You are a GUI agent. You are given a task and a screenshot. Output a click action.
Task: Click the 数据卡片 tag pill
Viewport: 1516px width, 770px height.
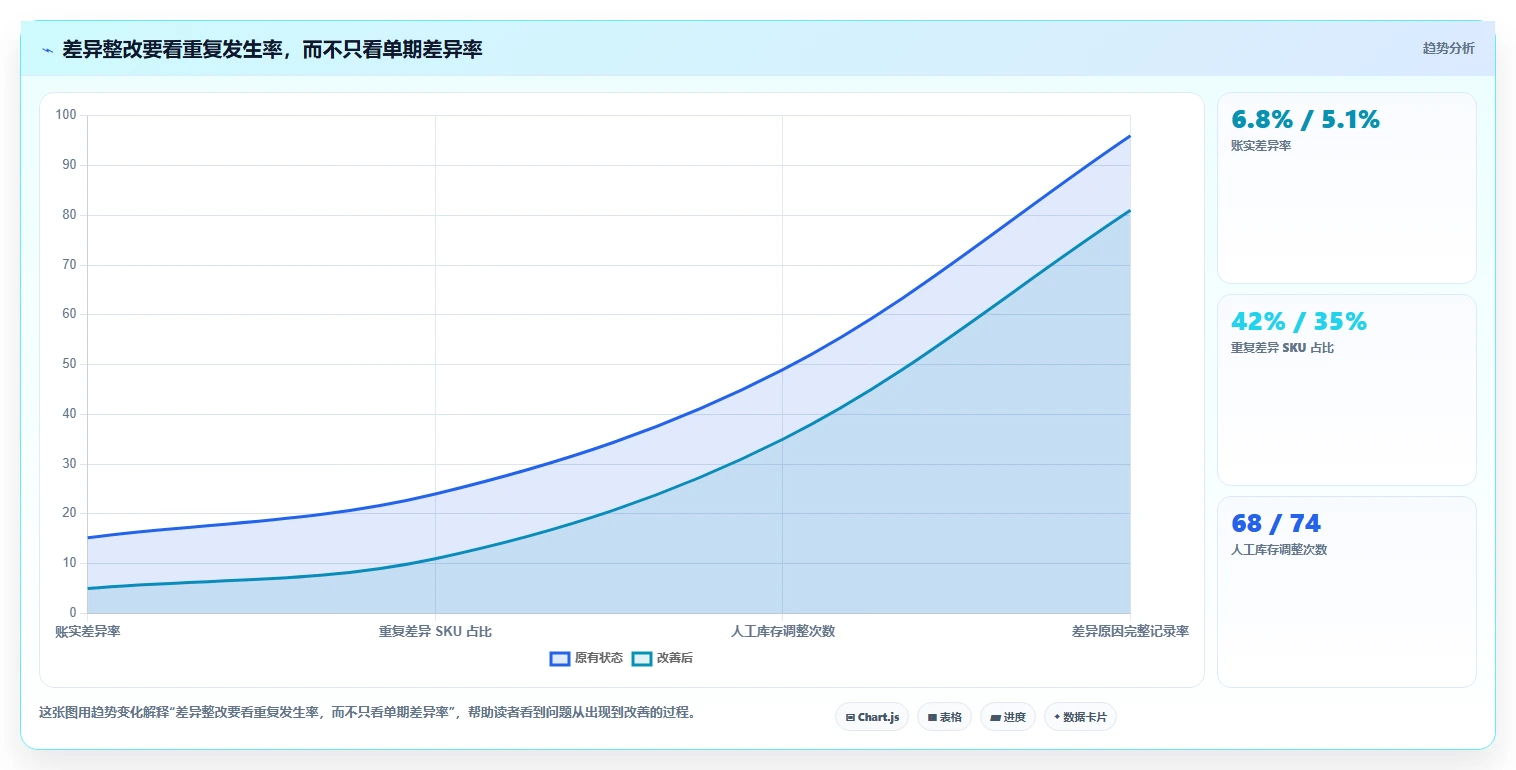(1080, 717)
